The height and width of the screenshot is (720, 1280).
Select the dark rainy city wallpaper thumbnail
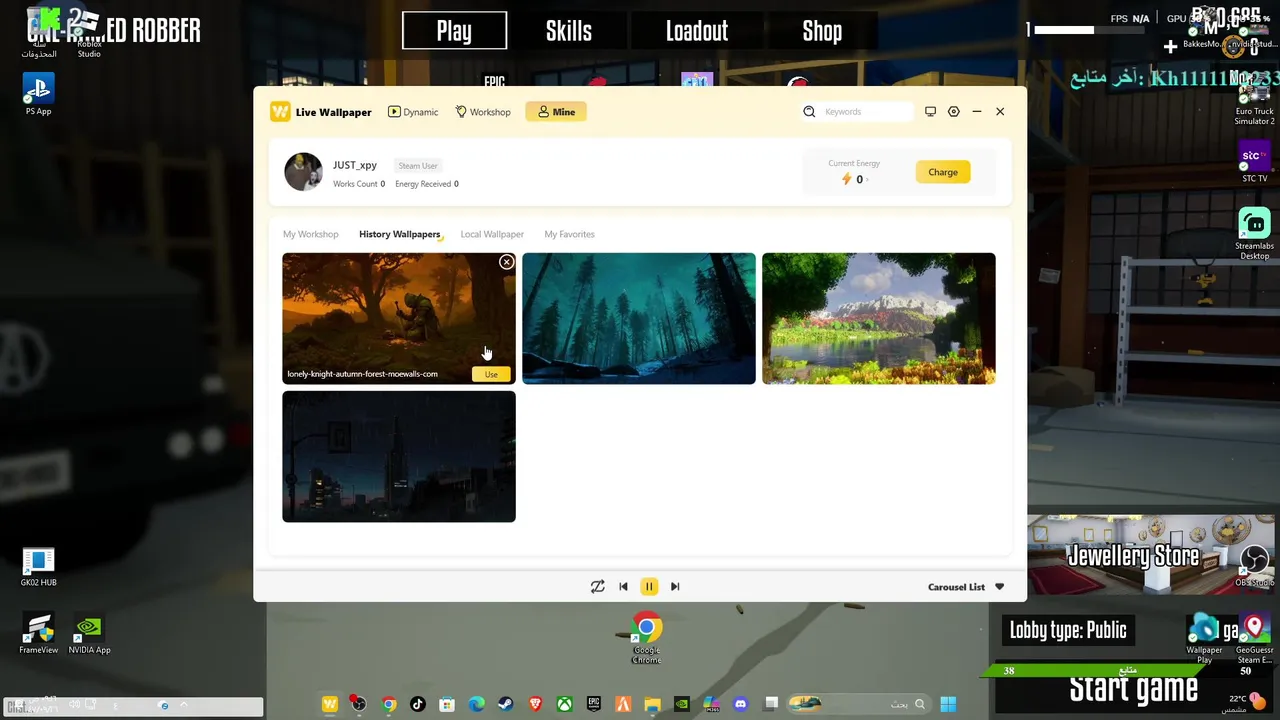[x=399, y=457]
